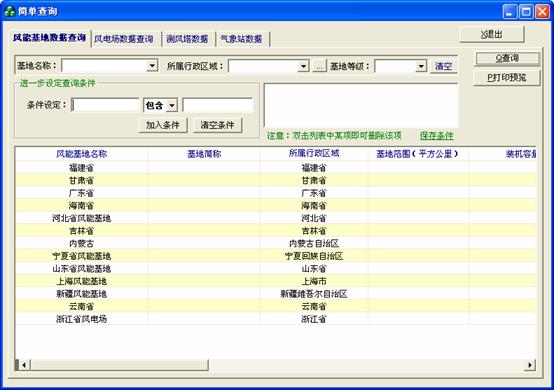The image size is (554, 390).
Task: Close the 简单查询 window
Action: click(542, 12)
